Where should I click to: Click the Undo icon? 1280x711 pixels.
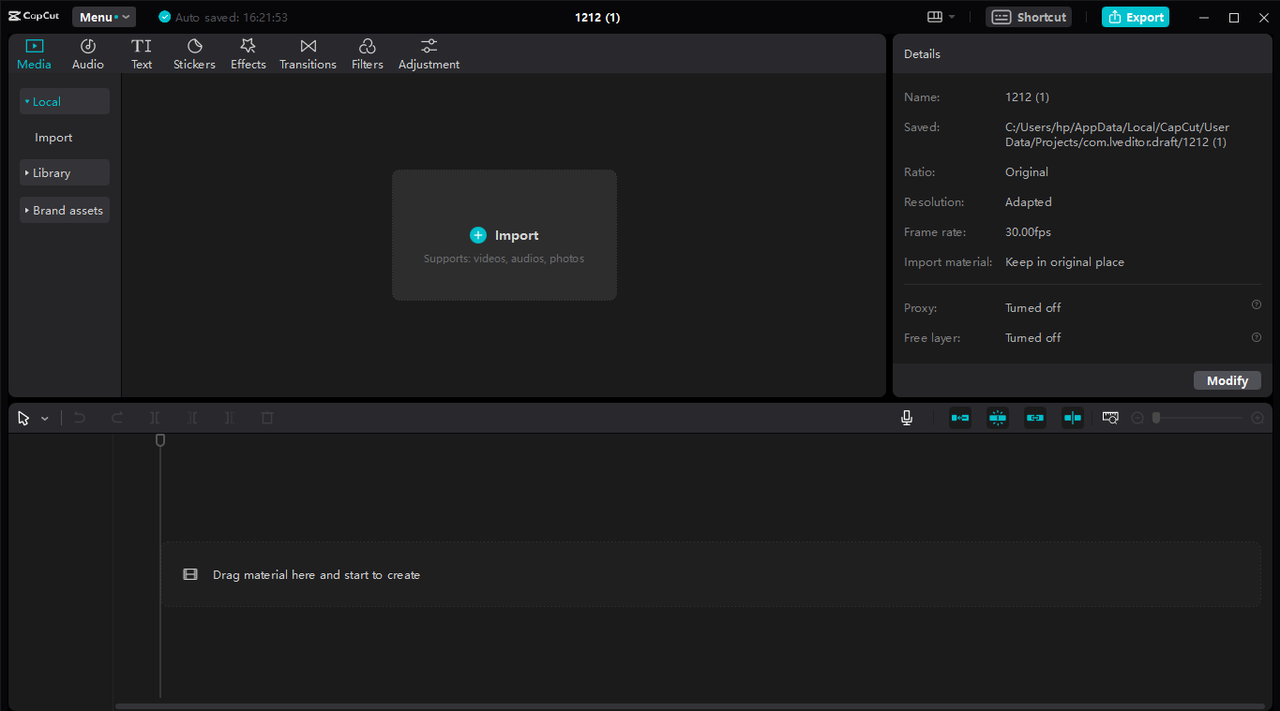pyautogui.click(x=80, y=418)
